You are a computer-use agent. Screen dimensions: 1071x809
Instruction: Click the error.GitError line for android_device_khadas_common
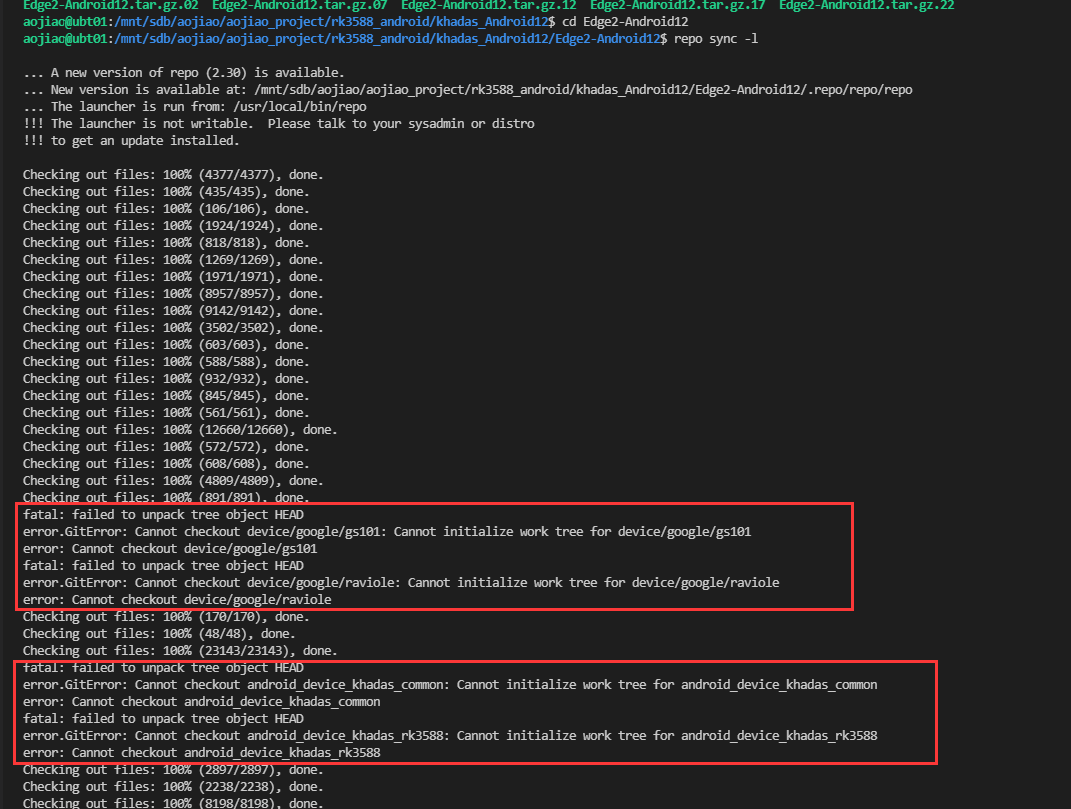coord(450,685)
